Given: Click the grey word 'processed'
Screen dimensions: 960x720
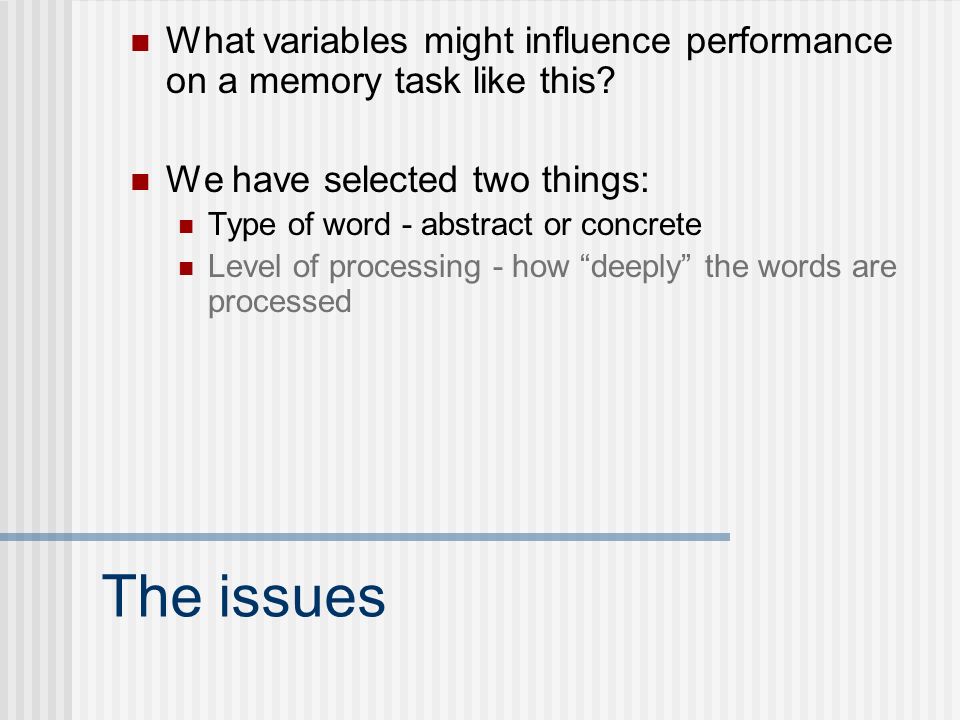Looking at the screenshot, I should tap(279, 302).
